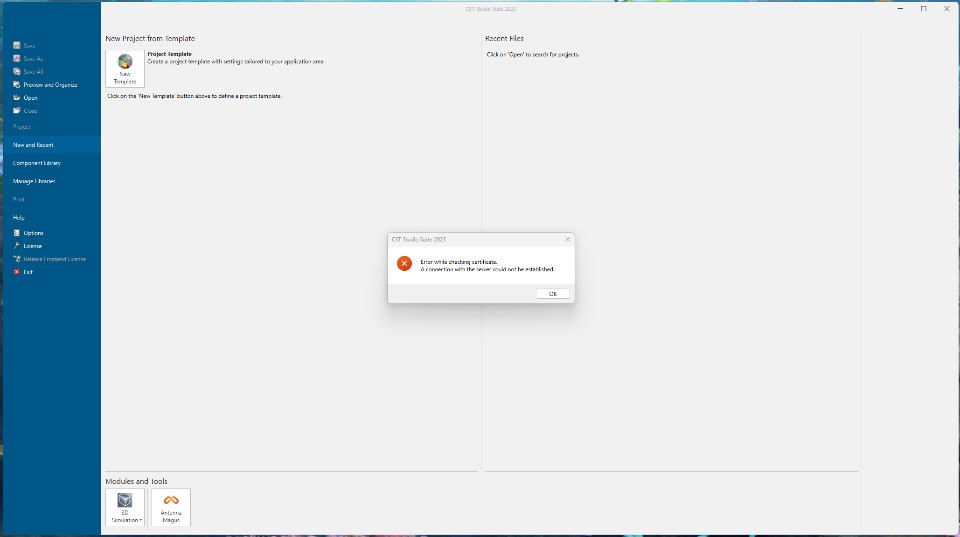Click the 'Preview and Organize' label
The width and height of the screenshot is (960, 537).
click(50, 85)
